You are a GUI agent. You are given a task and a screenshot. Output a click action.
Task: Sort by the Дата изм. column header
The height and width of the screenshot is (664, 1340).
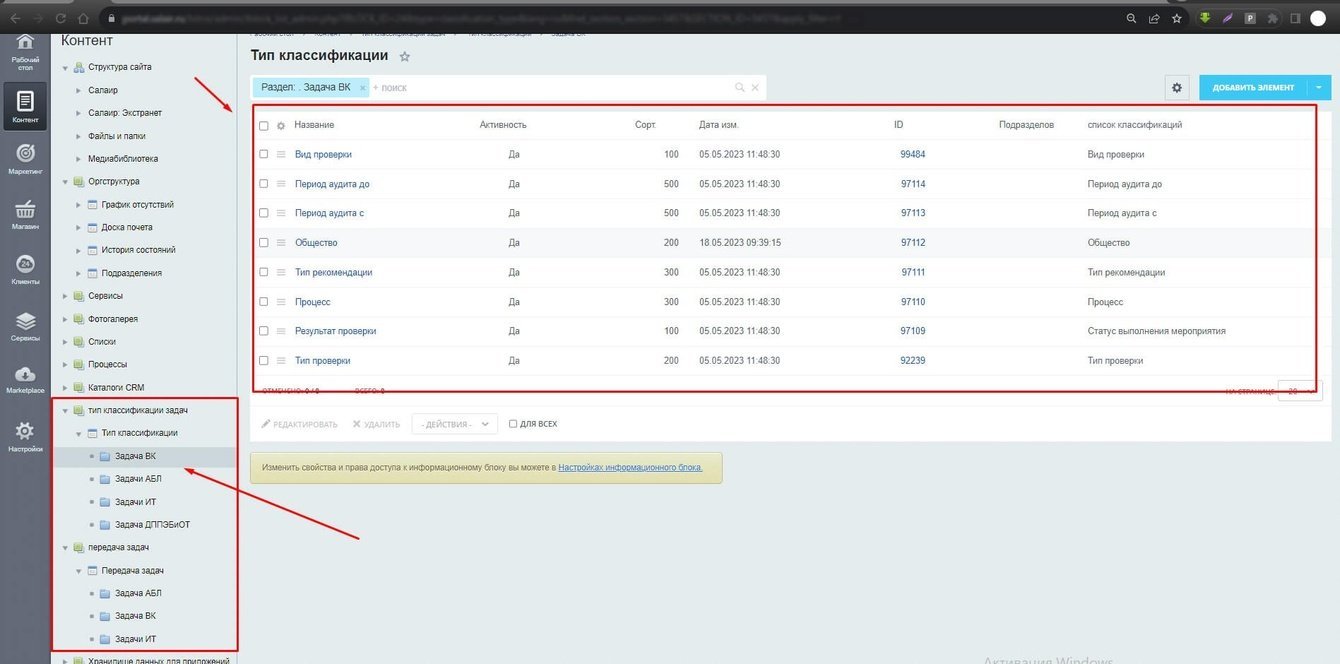(x=719, y=125)
